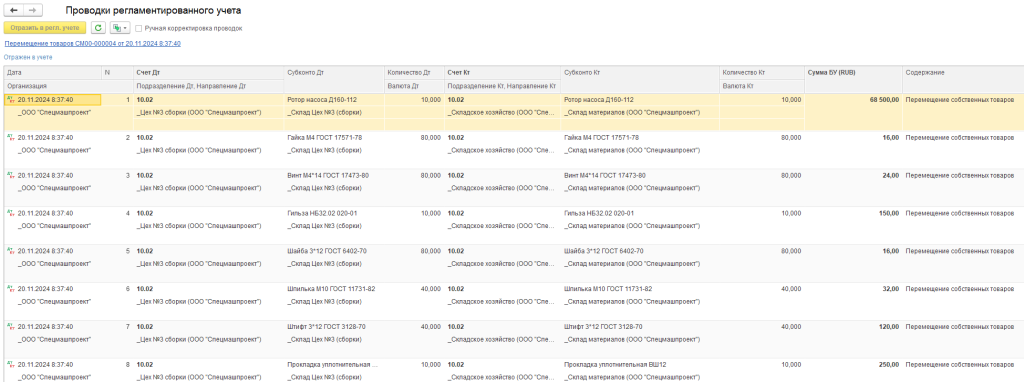Refresh the postings list with the green arrow
The height and width of the screenshot is (382, 1024).
98,28
